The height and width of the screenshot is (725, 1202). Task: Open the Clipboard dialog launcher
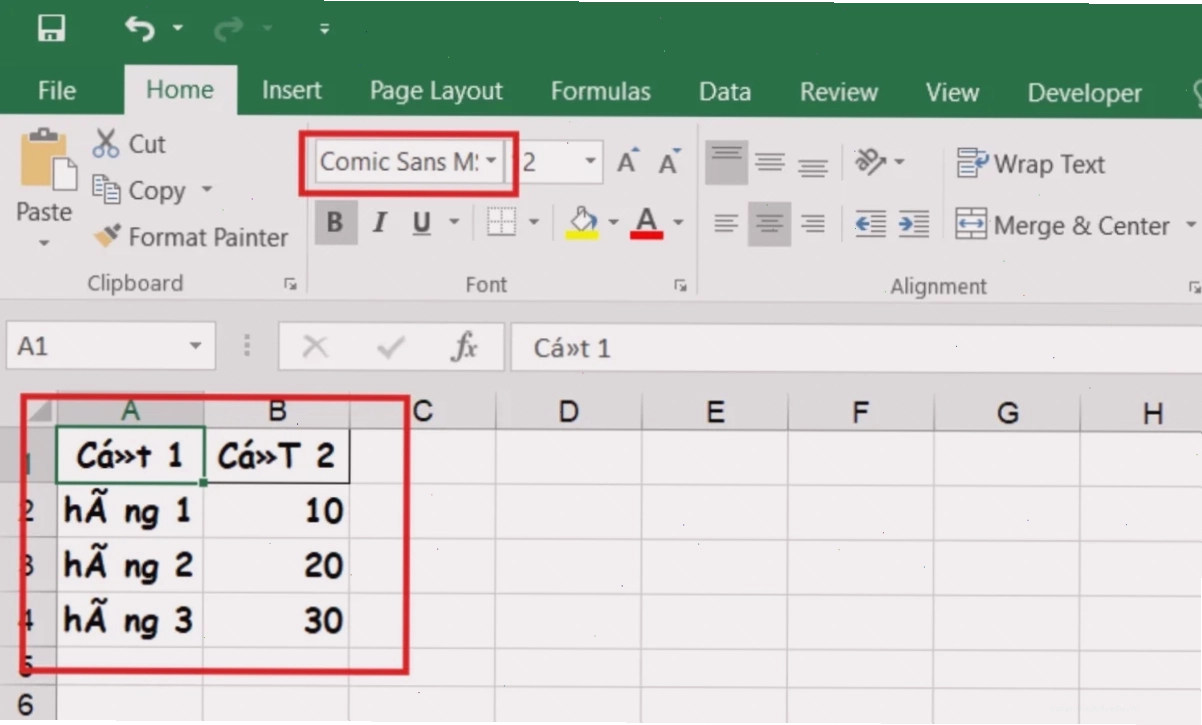coord(290,285)
